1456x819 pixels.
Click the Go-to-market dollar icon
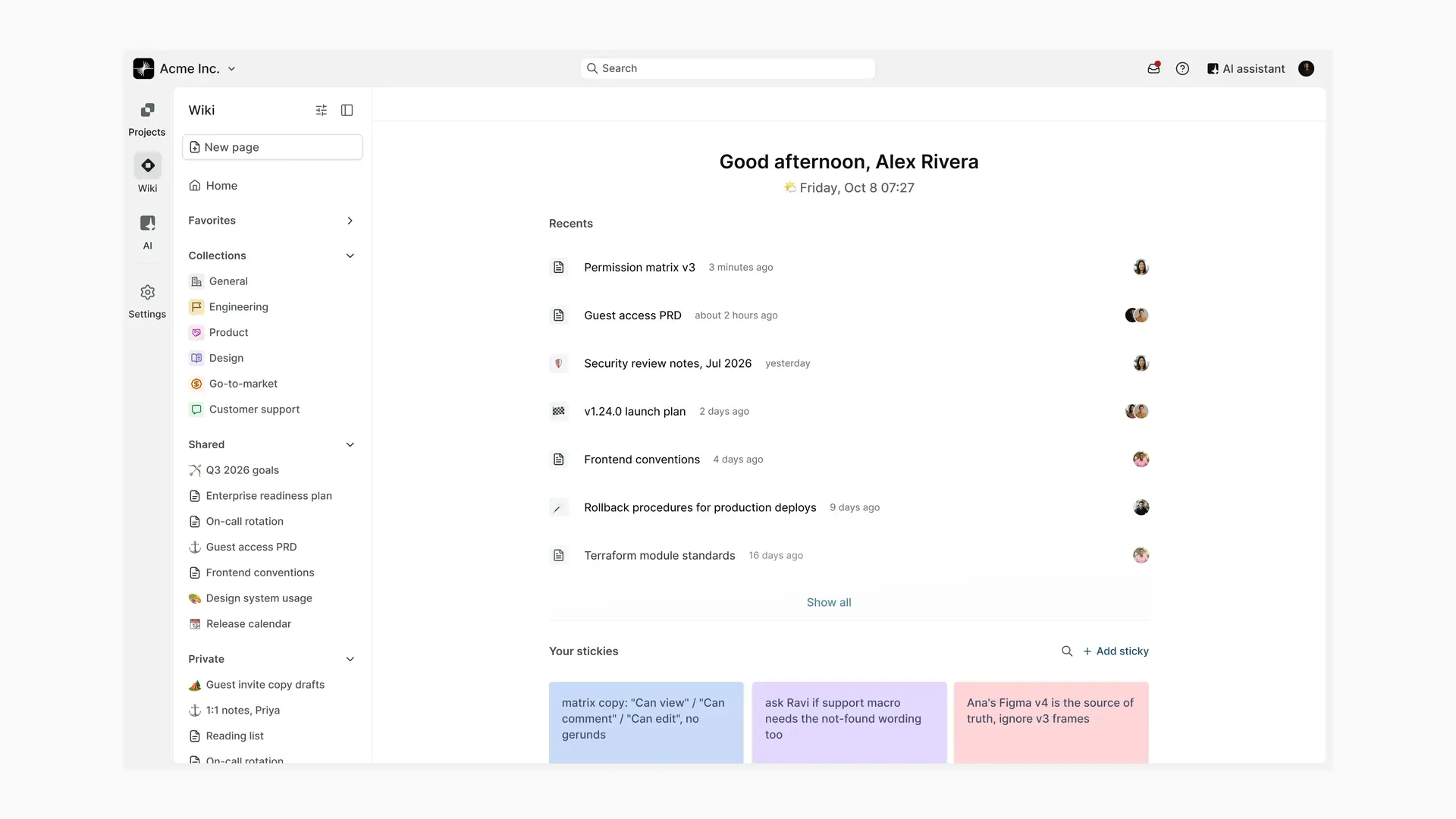click(x=196, y=384)
